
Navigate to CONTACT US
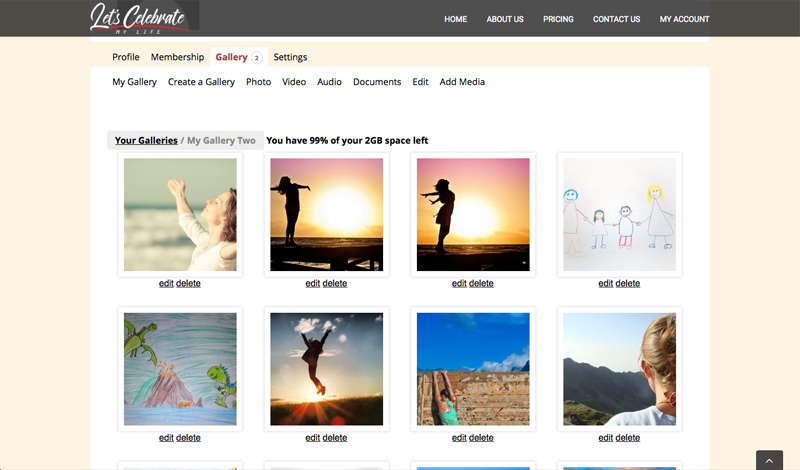[616, 19]
